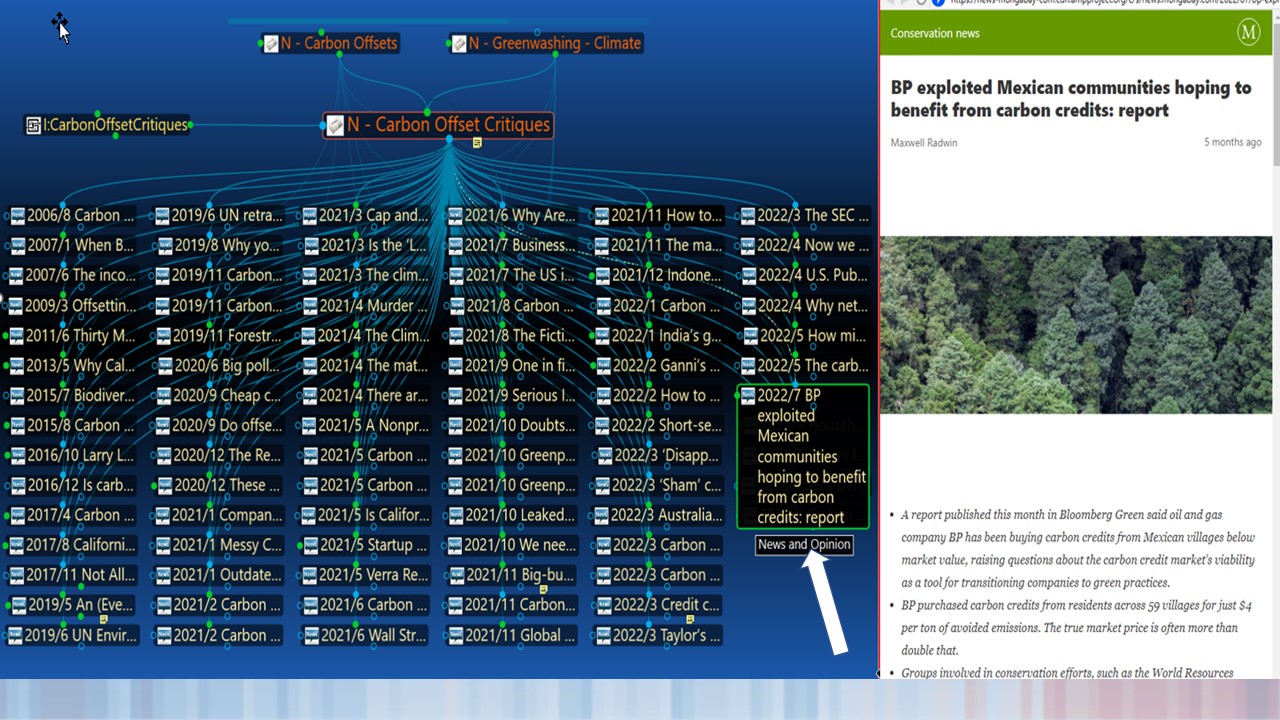Click author name Maxwell Radwin
1280x720 pixels.
[924, 143]
